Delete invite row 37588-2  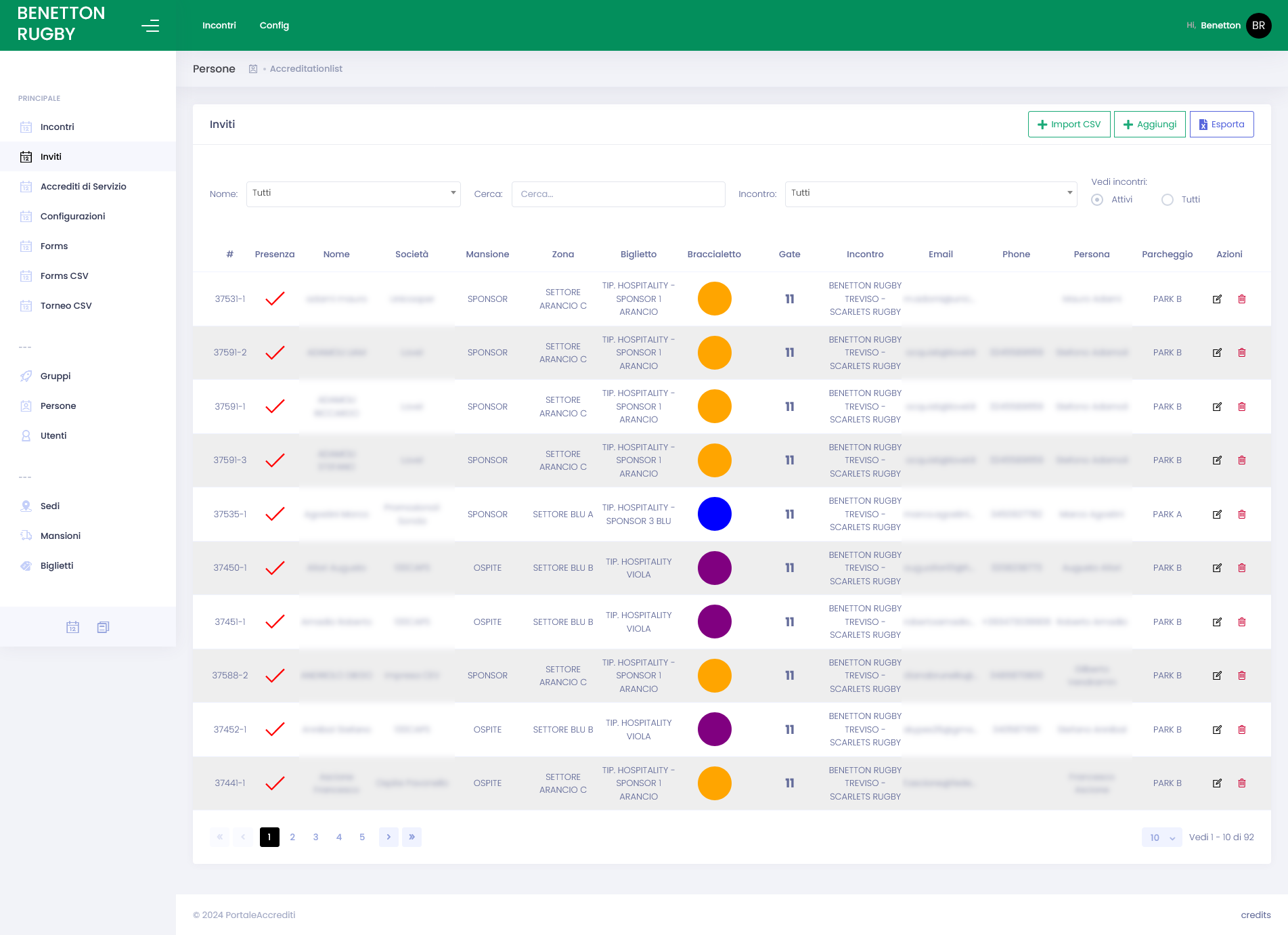click(x=1242, y=676)
